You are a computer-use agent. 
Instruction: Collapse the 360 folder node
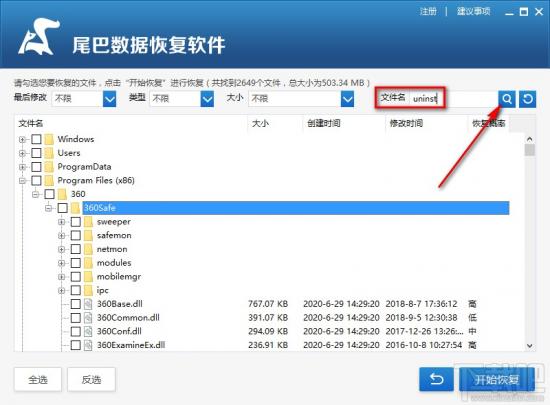[35, 194]
